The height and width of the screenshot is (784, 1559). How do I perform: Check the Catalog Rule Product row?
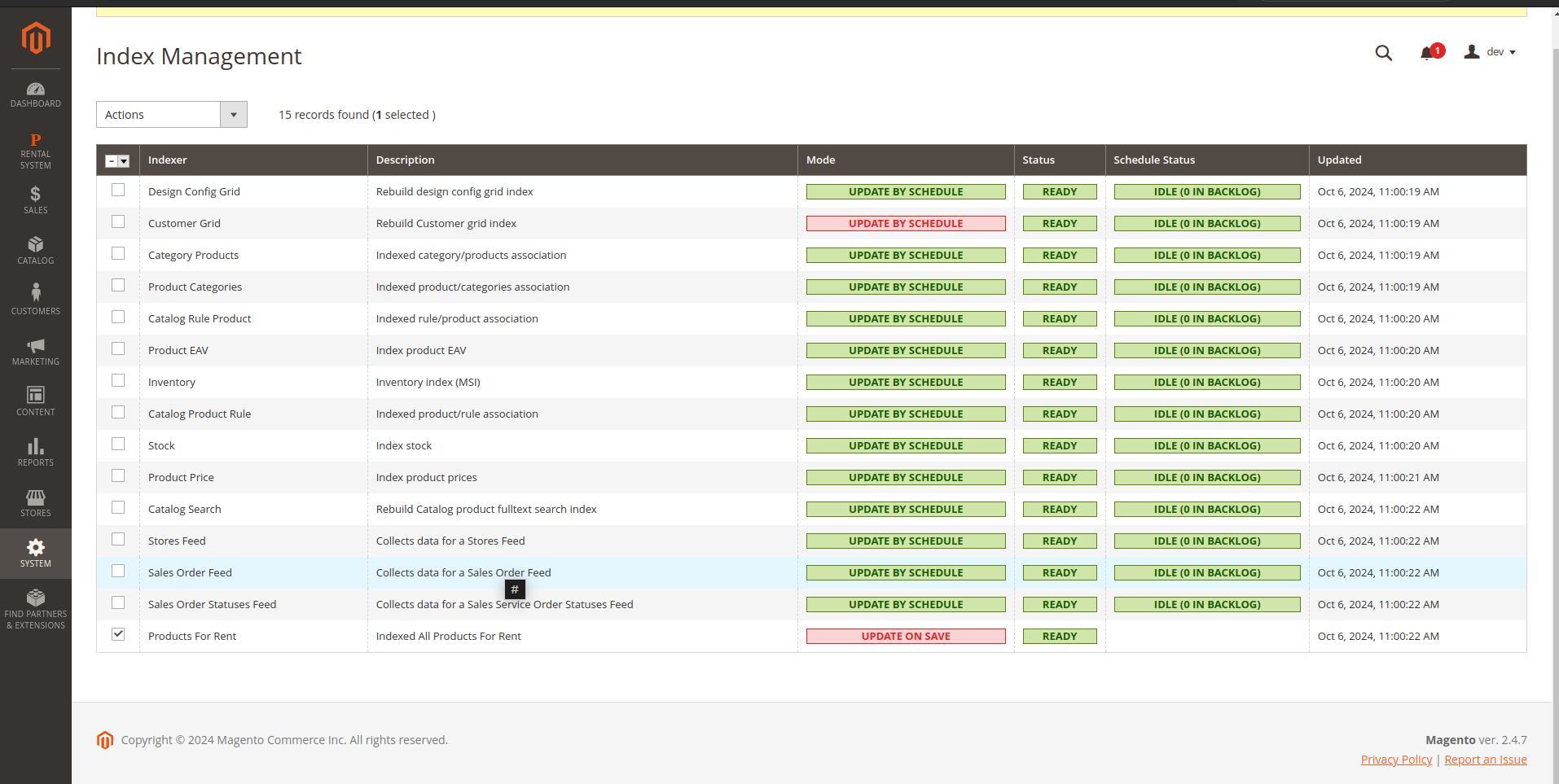[x=118, y=317]
